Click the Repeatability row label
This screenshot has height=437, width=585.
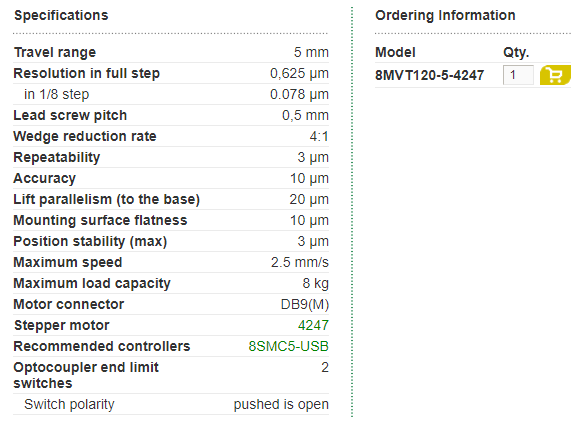click(x=57, y=157)
